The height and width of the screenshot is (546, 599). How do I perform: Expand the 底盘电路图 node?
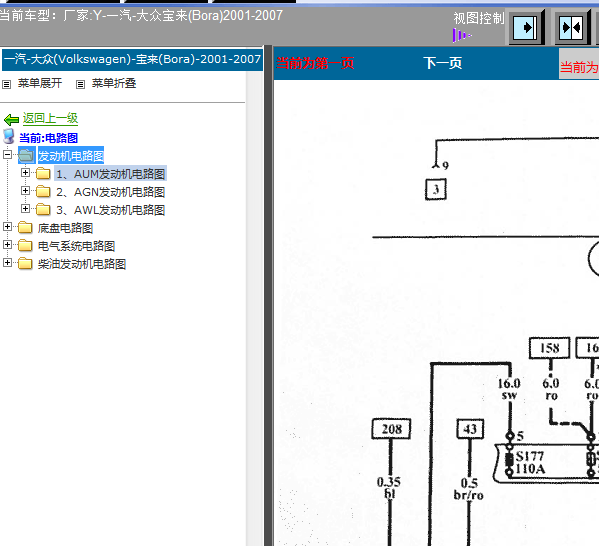tap(7, 227)
